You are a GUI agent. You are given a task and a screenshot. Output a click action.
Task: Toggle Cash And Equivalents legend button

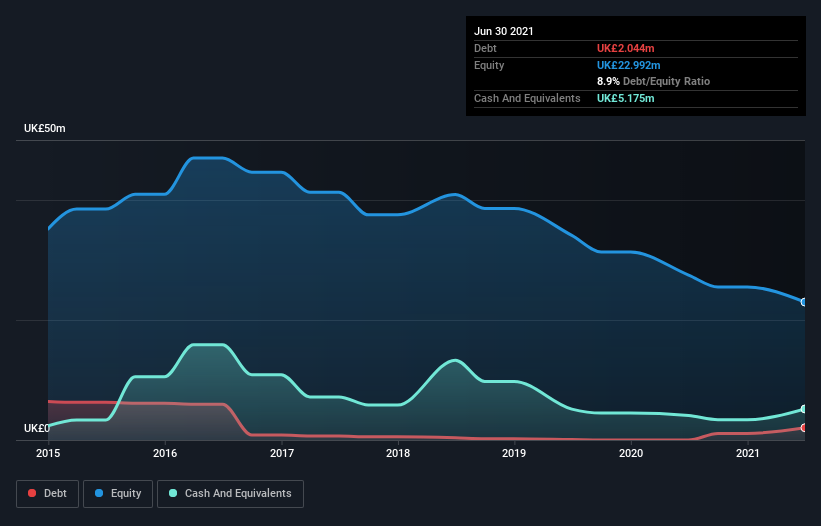tap(230, 494)
